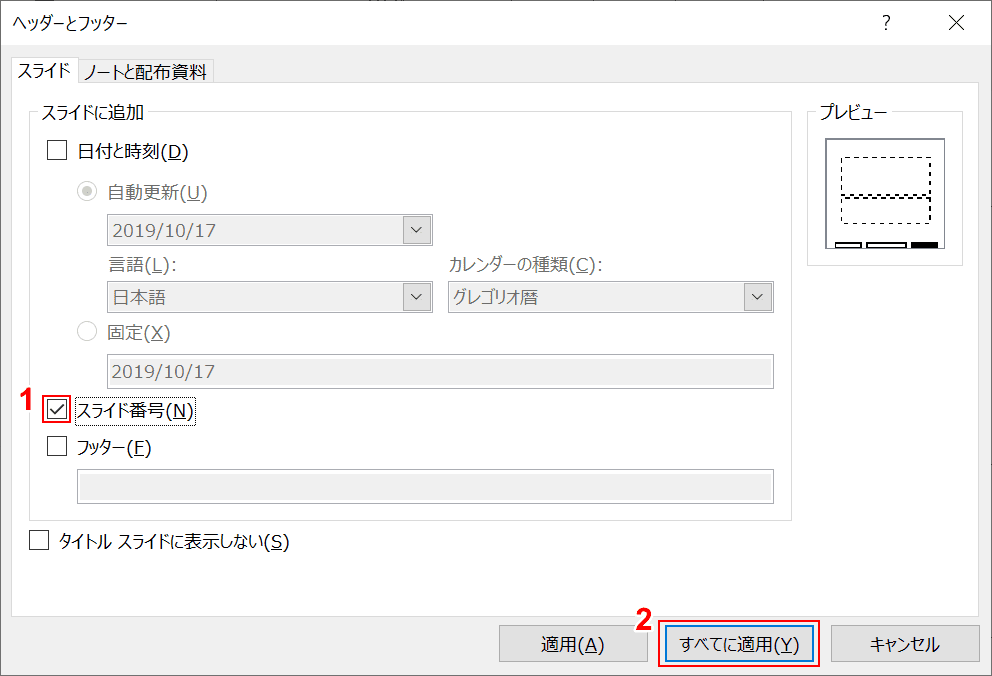Open the ノートと配布資料 tab
The width and height of the screenshot is (992, 676).
click(x=146, y=71)
